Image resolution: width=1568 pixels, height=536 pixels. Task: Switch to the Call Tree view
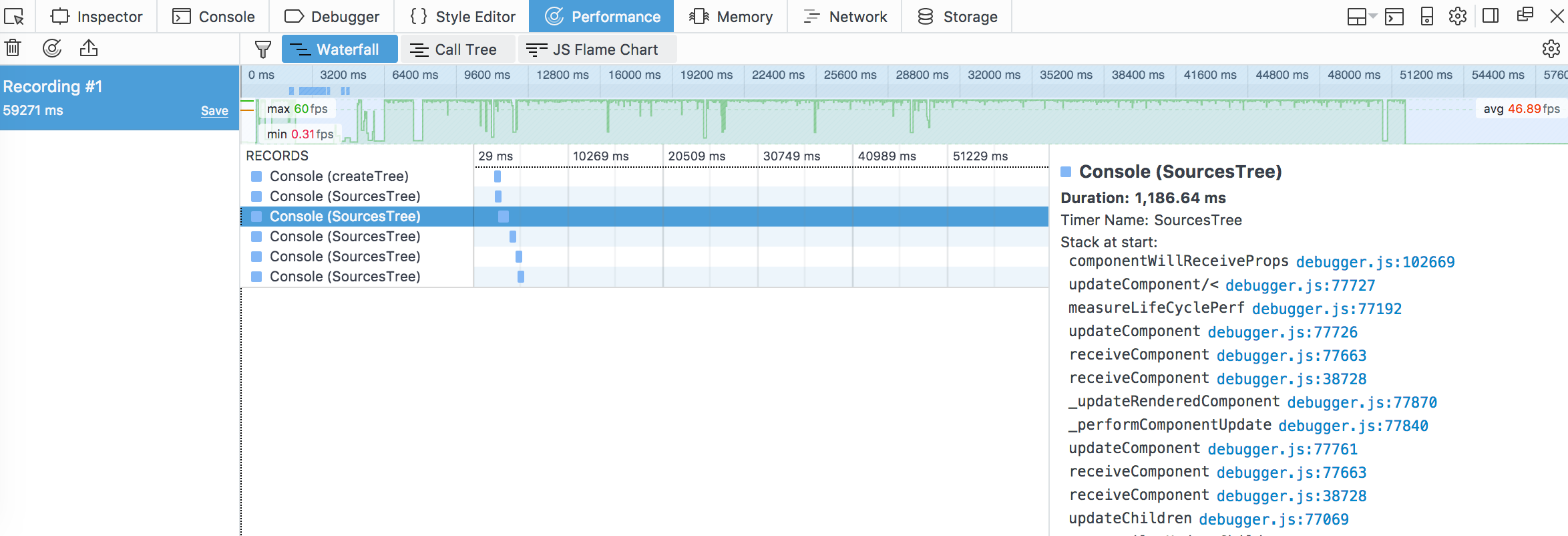458,49
